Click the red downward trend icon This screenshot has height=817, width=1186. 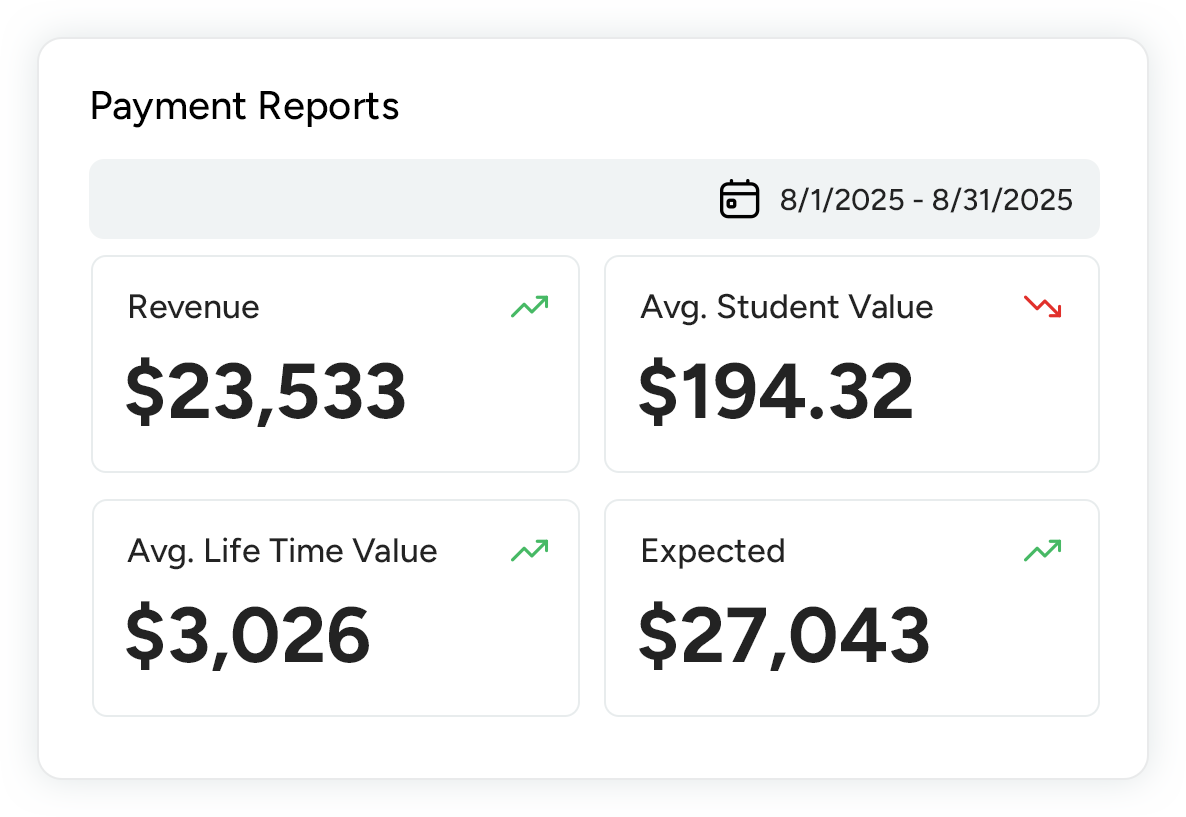(x=1042, y=306)
